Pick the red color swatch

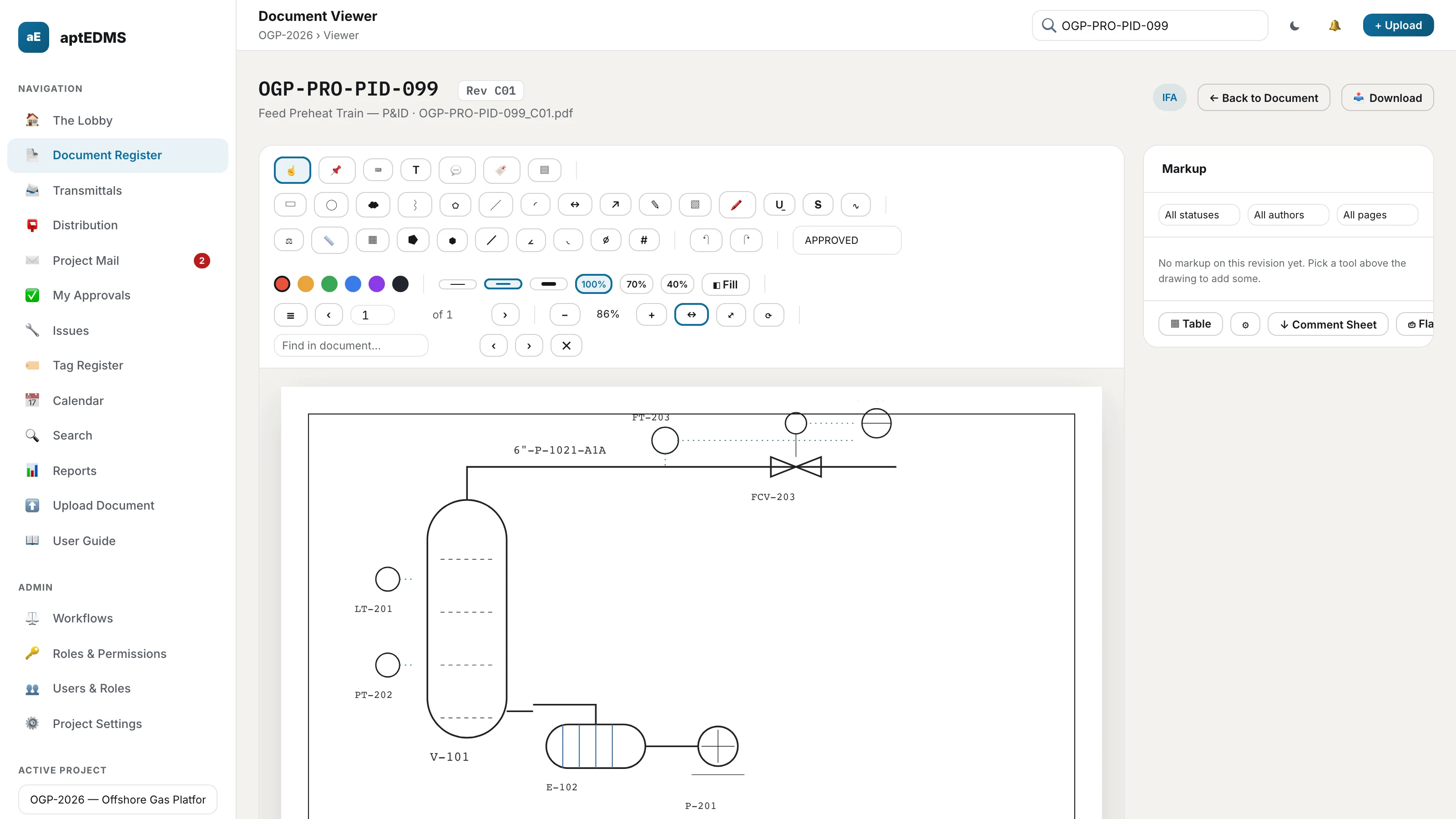pos(282,284)
